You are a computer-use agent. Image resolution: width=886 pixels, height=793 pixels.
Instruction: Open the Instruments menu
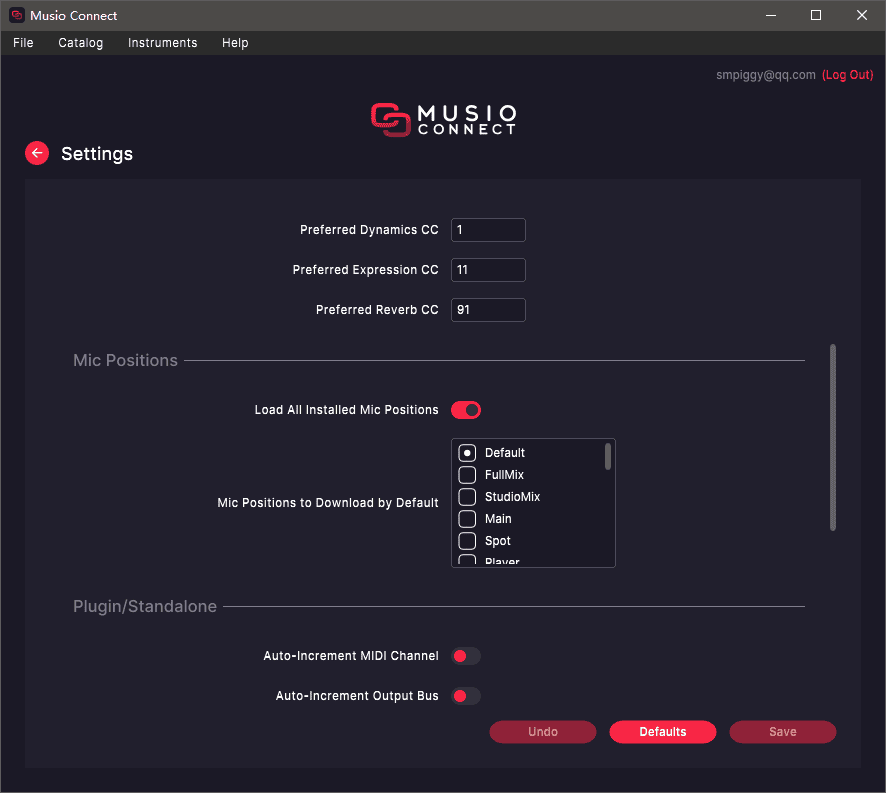[x=163, y=43]
